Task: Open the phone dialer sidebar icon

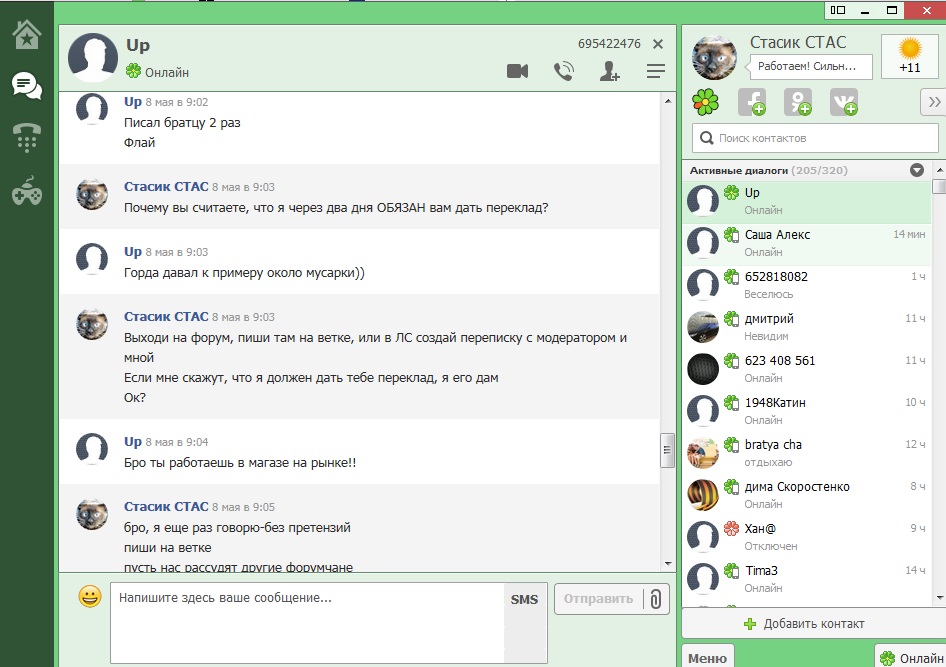Action: pyautogui.click(x=27, y=138)
